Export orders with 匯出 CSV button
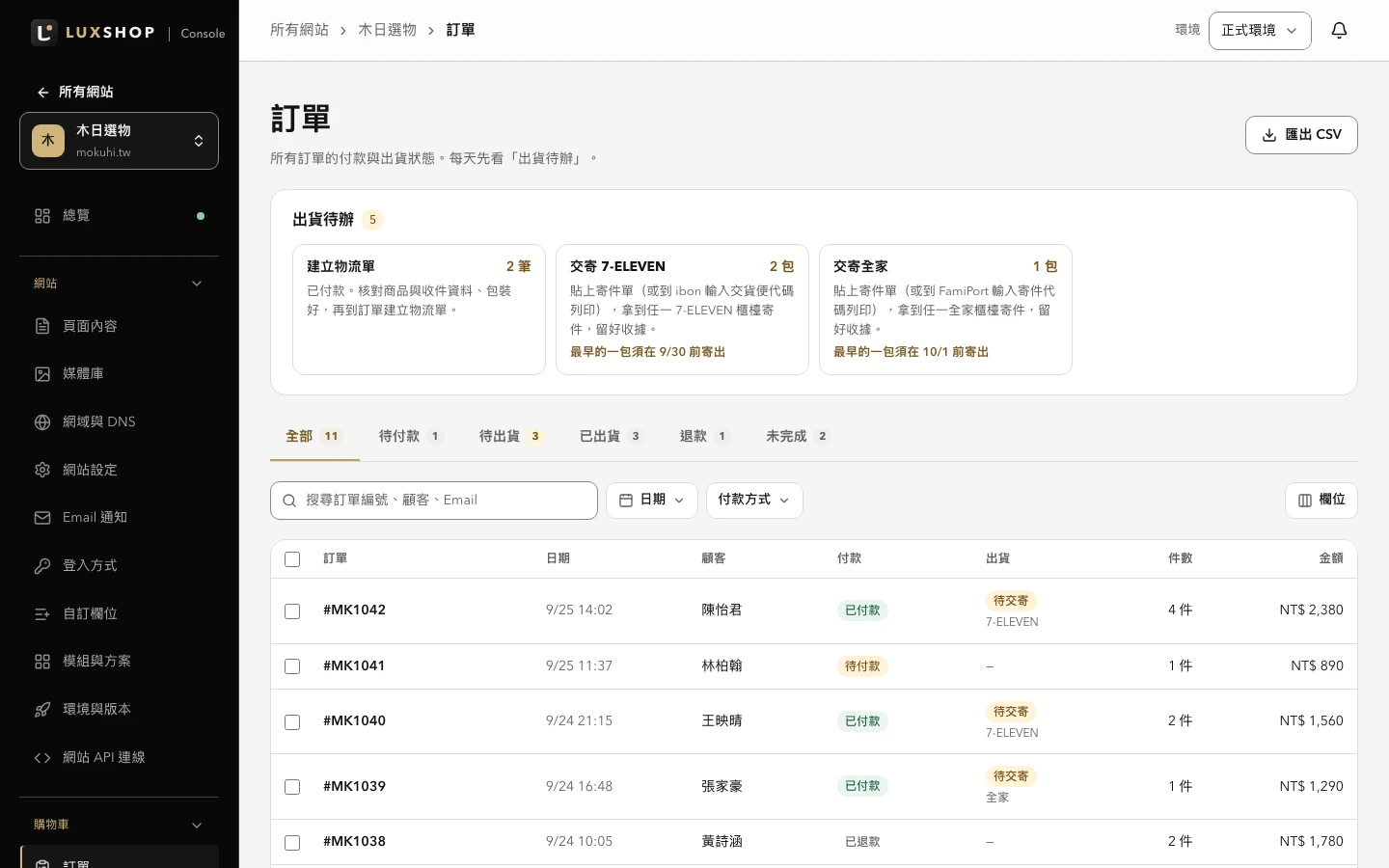This screenshot has width=1389, height=868. [1301, 135]
